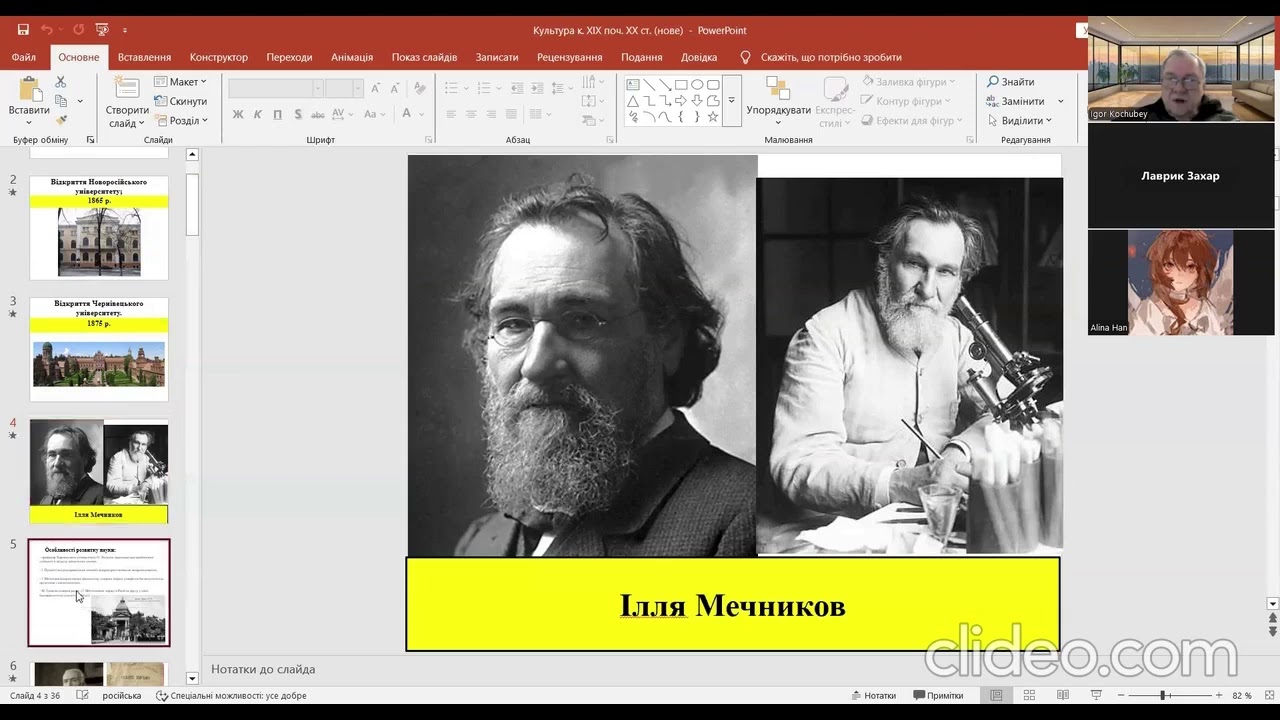Switch to Reading view icon
Screen dimensions: 1280x720
(x=1062, y=695)
